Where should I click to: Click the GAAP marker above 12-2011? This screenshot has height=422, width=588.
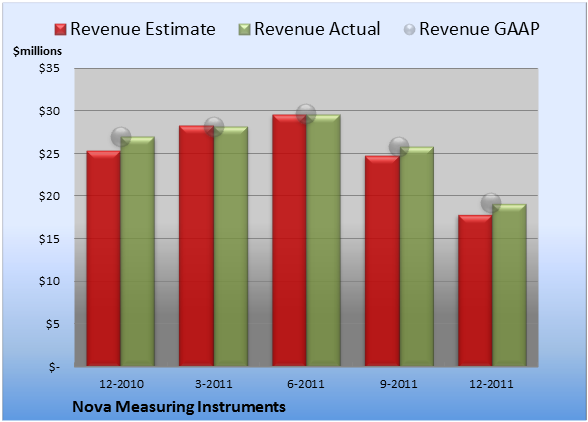pyautogui.click(x=491, y=203)
